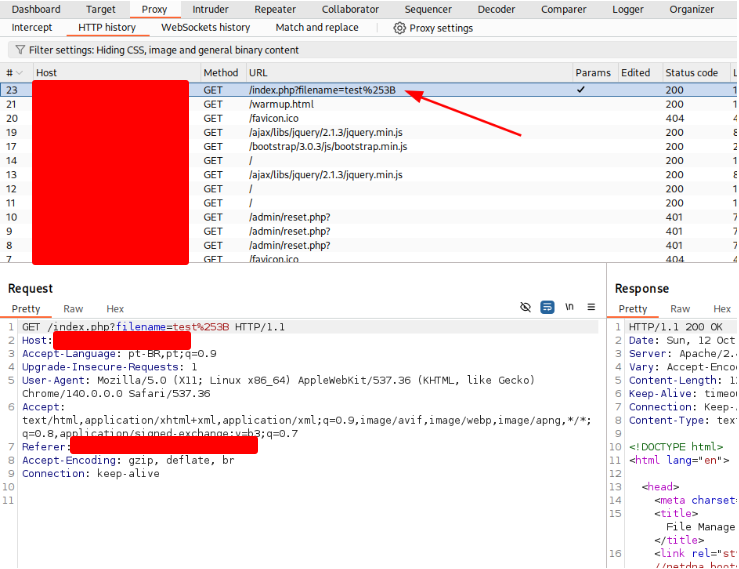
Task: Click the Params checkmark on request 23
Action: click(x=582, y=90)
